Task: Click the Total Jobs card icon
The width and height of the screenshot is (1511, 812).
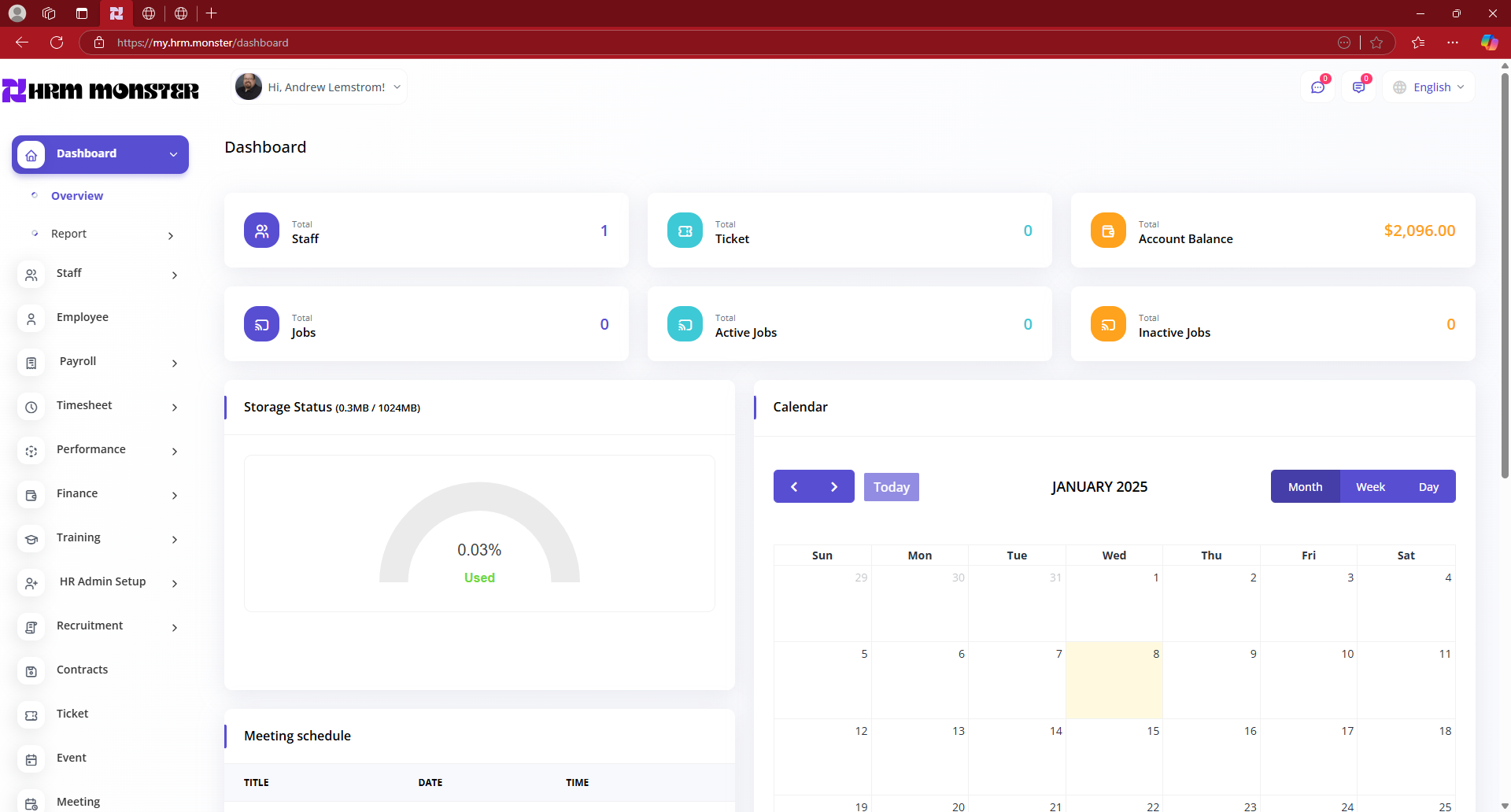Action: (261, 324)
